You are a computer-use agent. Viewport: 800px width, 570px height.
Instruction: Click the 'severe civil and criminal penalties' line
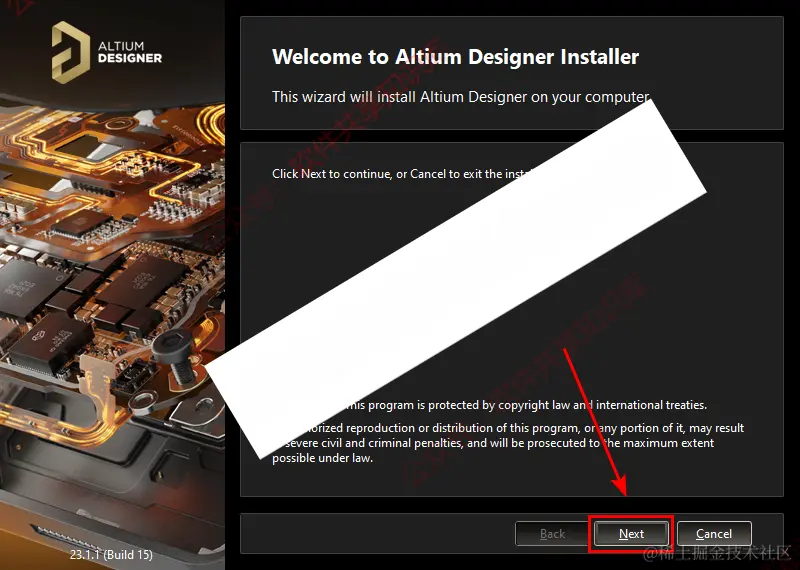498,443
